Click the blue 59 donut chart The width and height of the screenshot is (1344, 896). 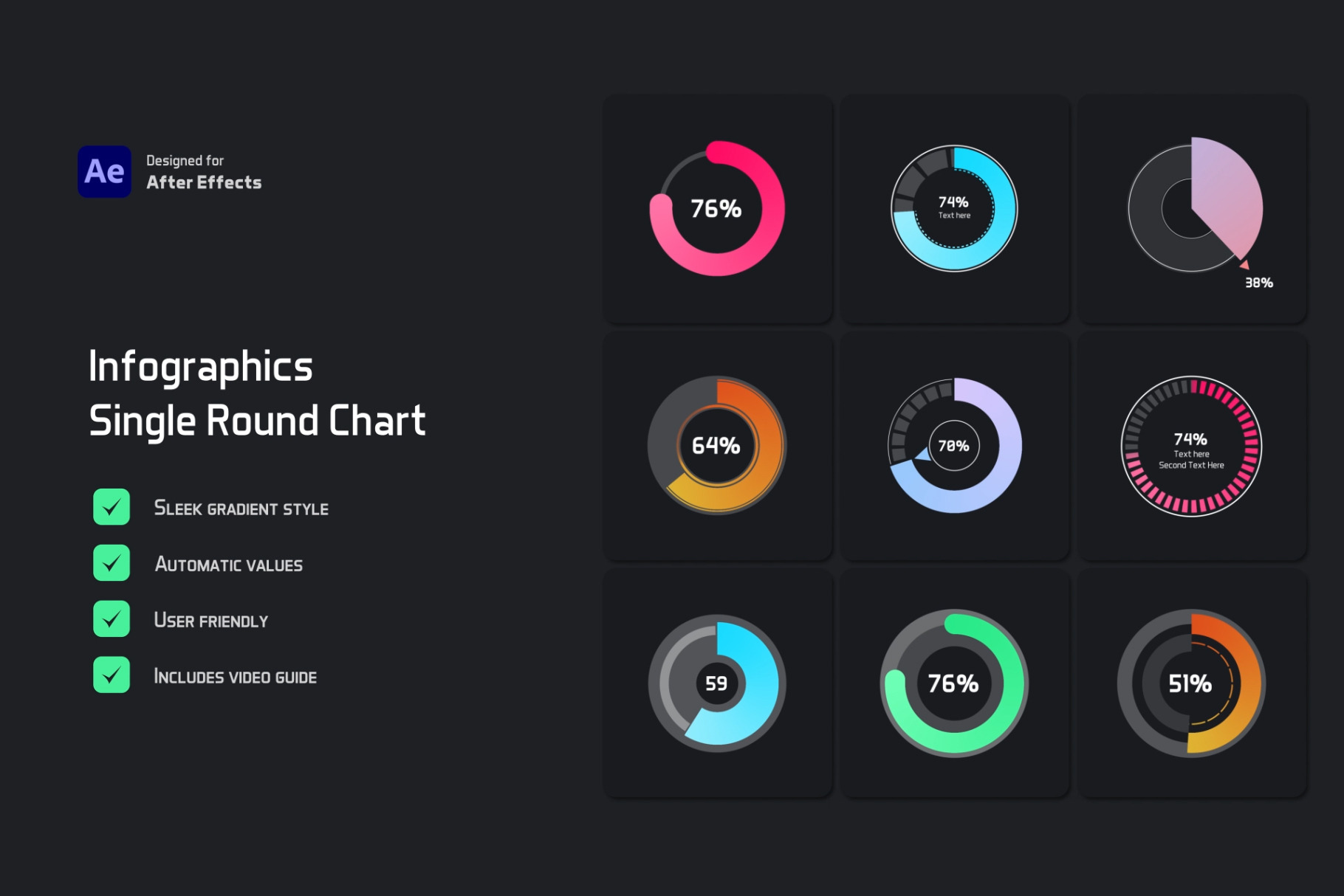tap(716, 683)
